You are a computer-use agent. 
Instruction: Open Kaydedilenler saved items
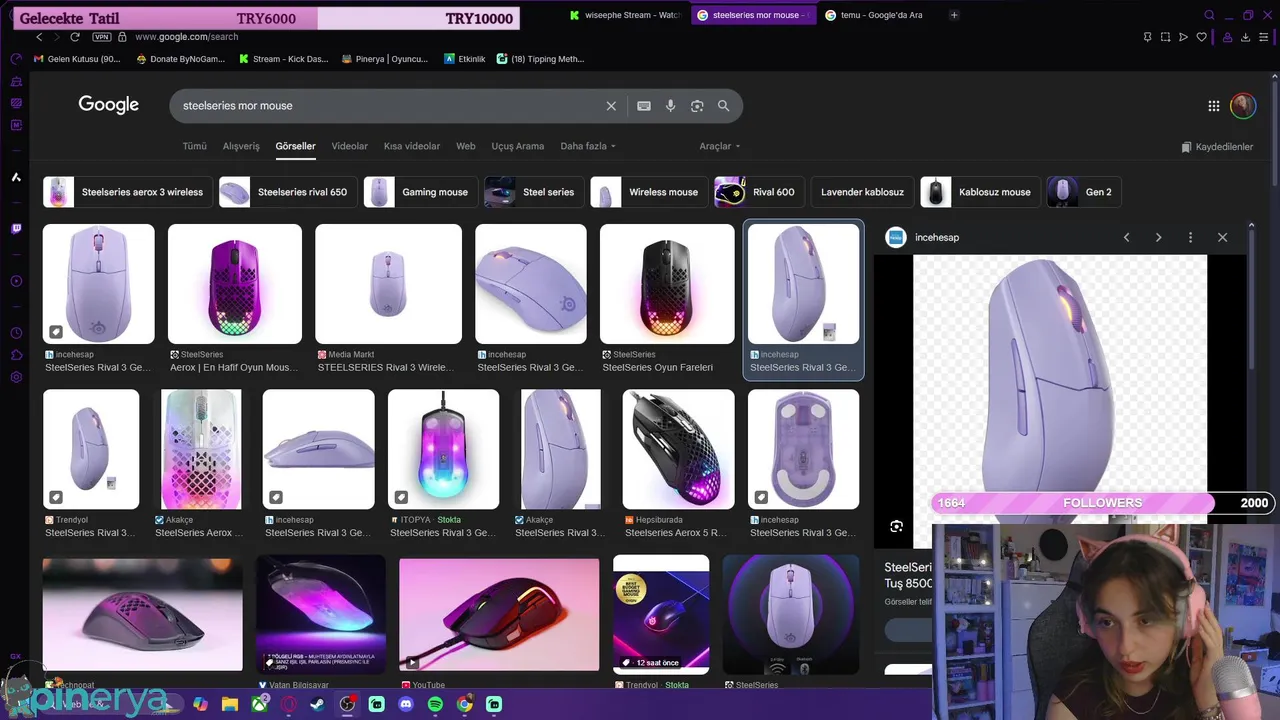1217,147
